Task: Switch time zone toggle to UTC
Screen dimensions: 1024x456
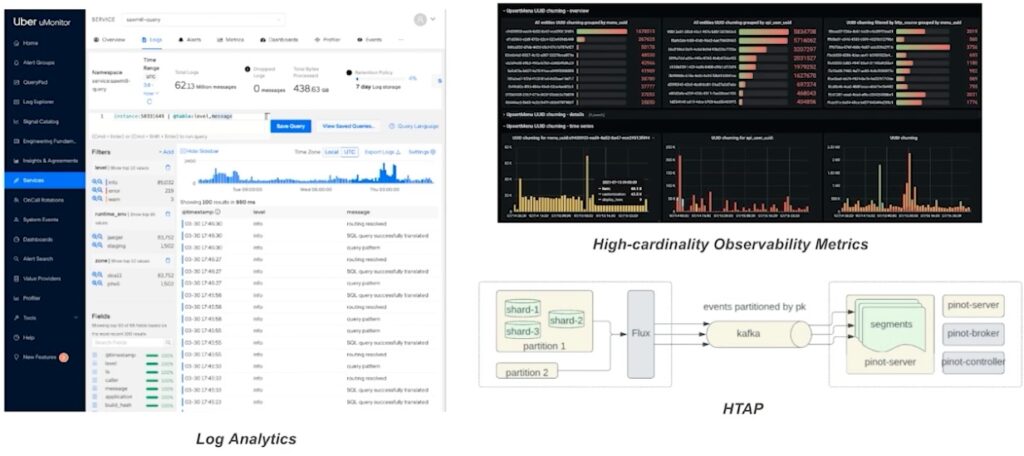Action: tap(349, 151)
